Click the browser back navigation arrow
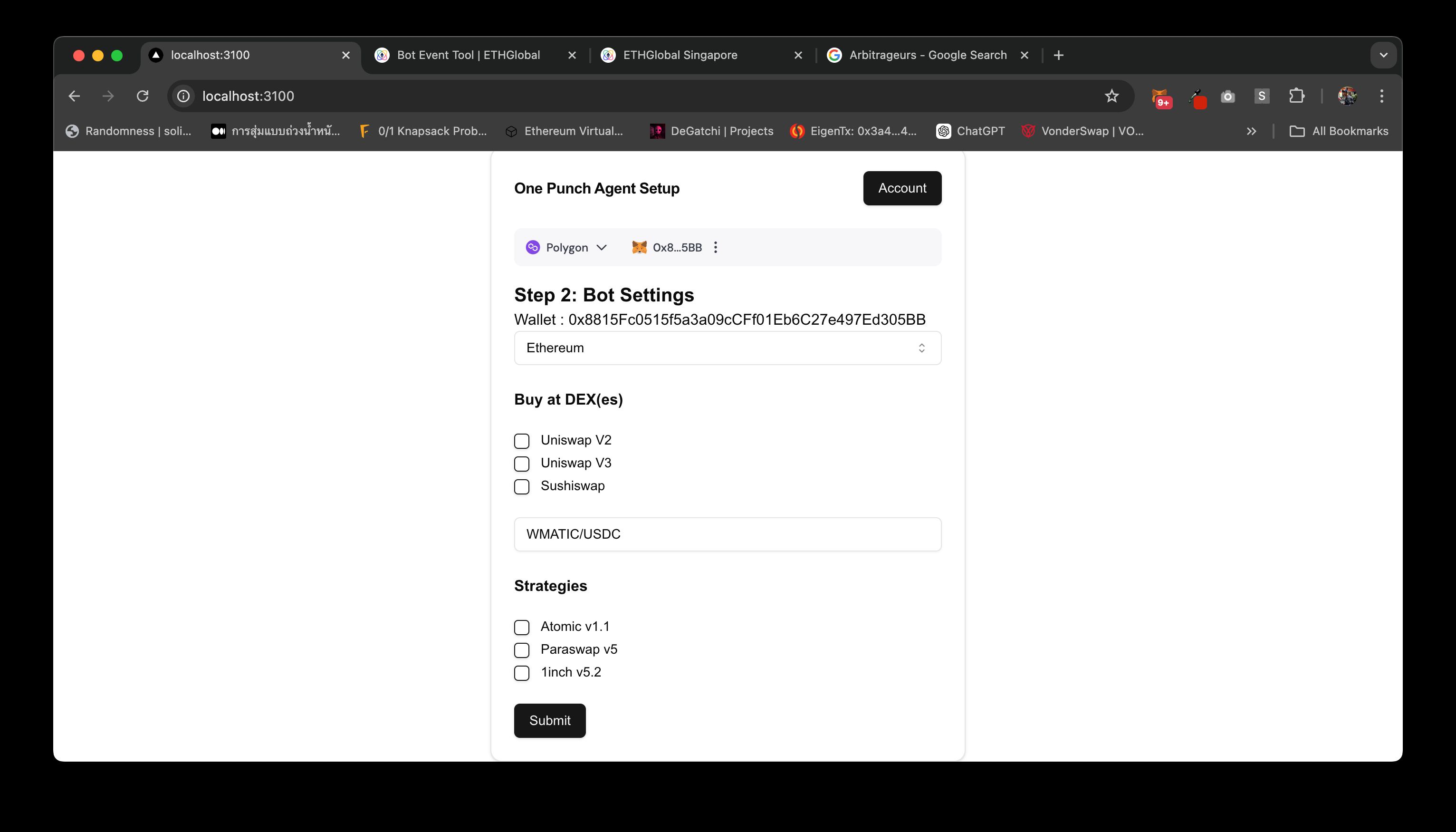 coord(75,95)
